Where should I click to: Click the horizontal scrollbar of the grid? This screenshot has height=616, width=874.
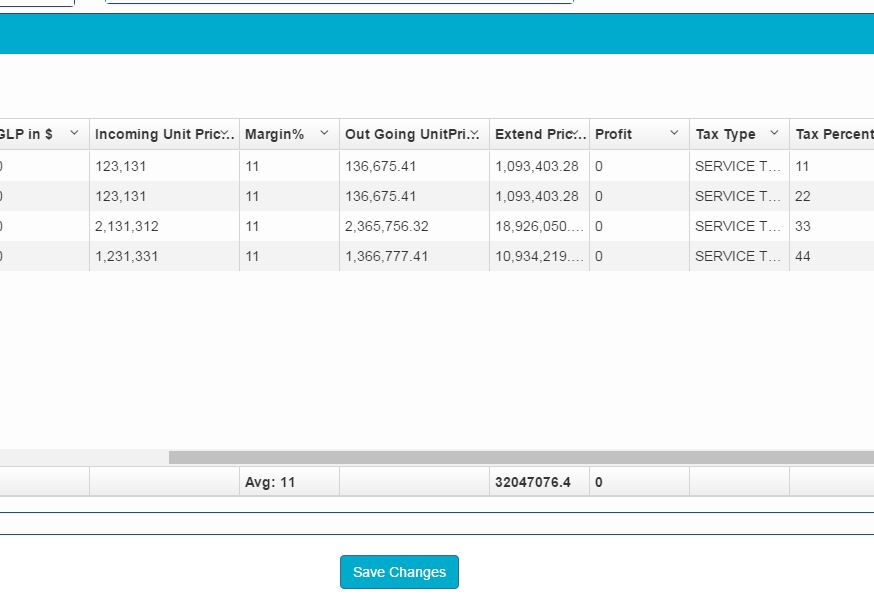(x=520, y=457)
